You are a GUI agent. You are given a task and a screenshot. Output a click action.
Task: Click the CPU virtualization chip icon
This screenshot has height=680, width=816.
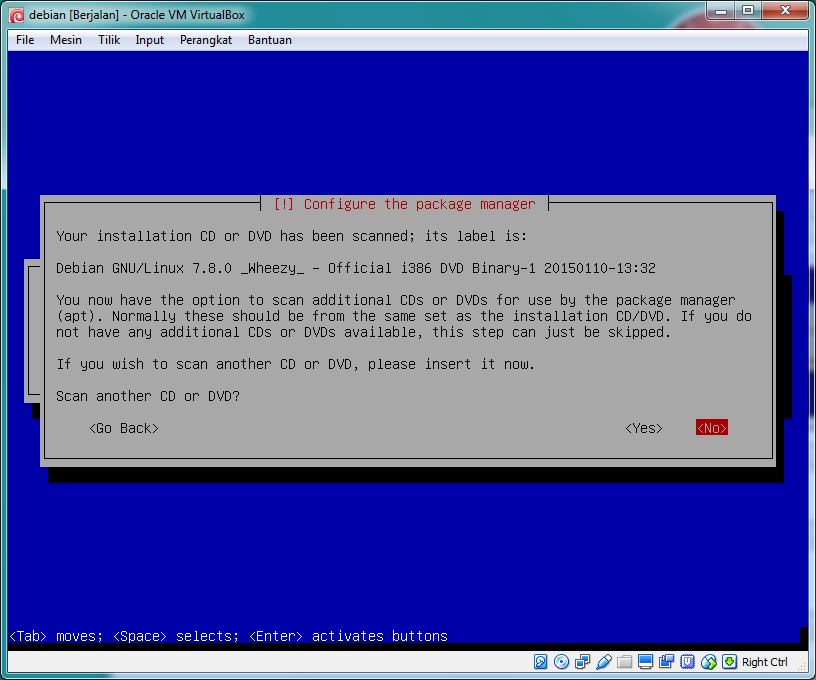coord(687,662)
